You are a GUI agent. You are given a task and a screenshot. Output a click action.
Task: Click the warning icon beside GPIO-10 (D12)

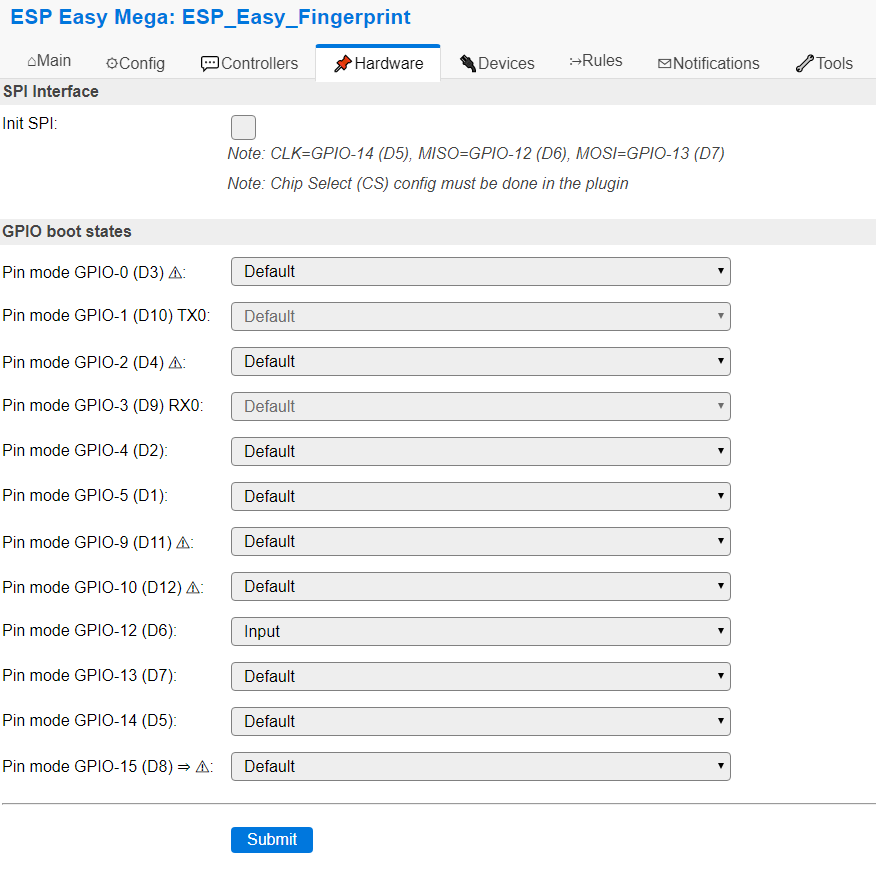tap(193, 587)
